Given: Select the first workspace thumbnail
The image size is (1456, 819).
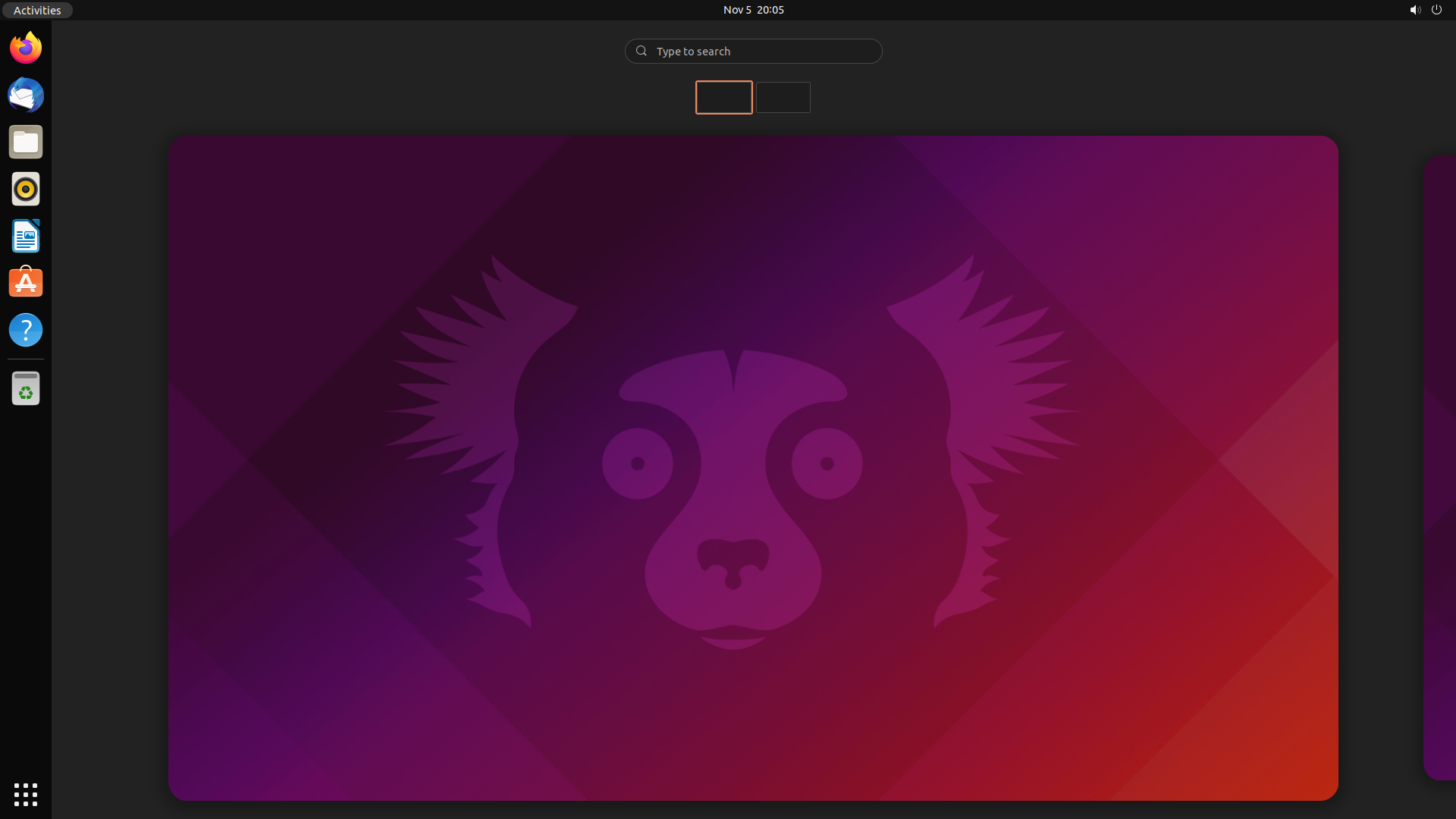Looking at the screenshot, I should pyautogui.click(x=724, y=97).
